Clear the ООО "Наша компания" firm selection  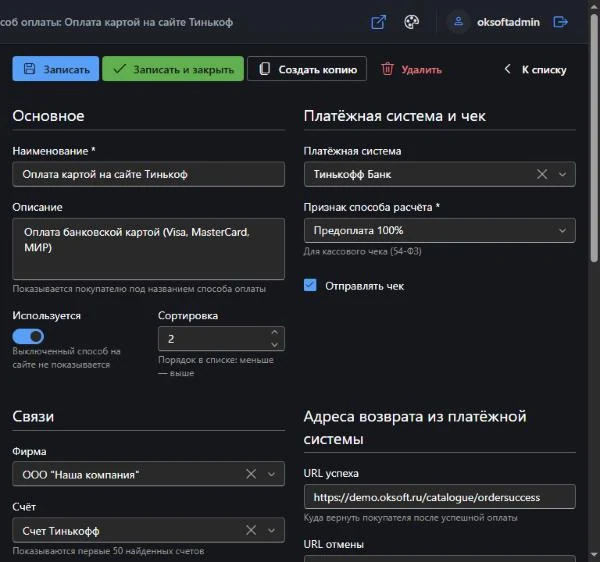click(x=251, y=474)
